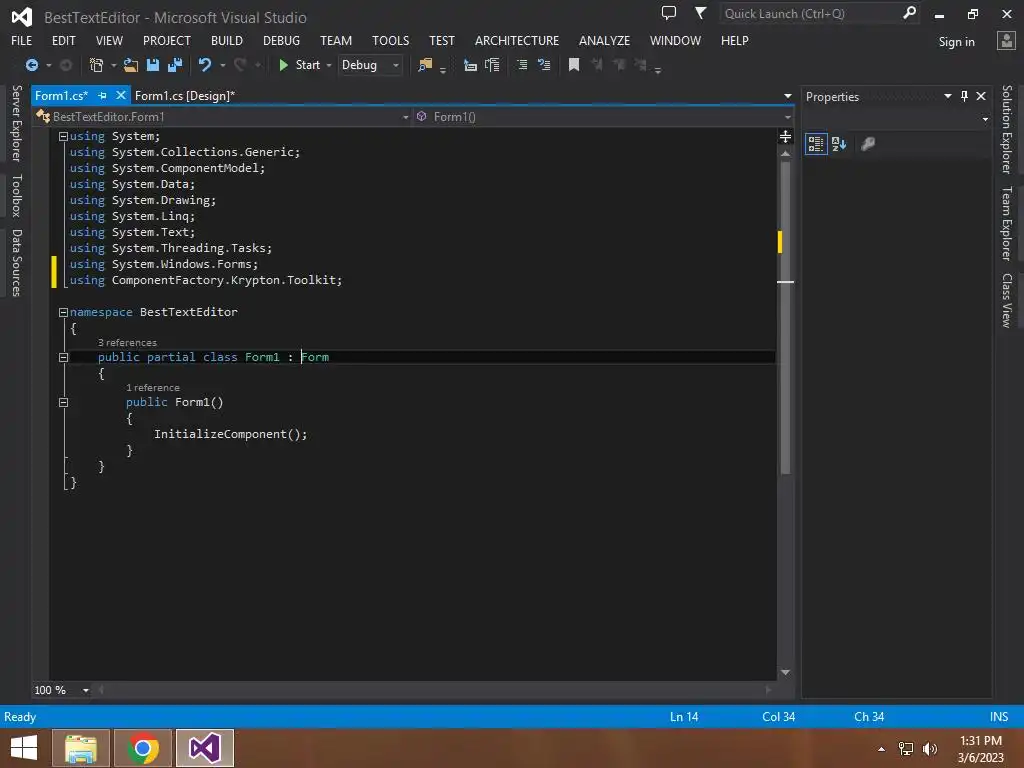The width and height of the screenshot is (1024, 768).
Task: Click the Display Parameter Info icon
Action: [492, 65]
